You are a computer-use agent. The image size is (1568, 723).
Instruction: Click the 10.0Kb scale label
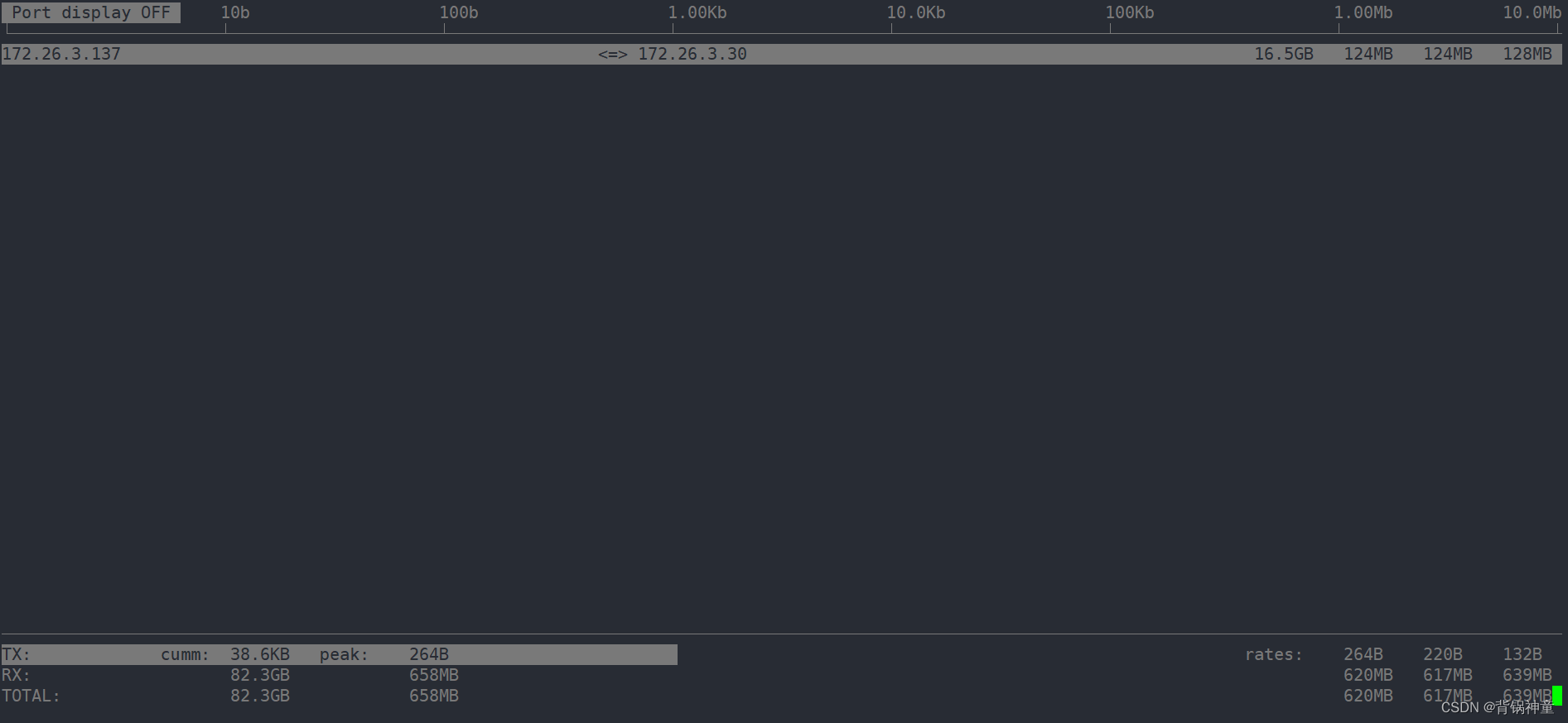point(916,12)
